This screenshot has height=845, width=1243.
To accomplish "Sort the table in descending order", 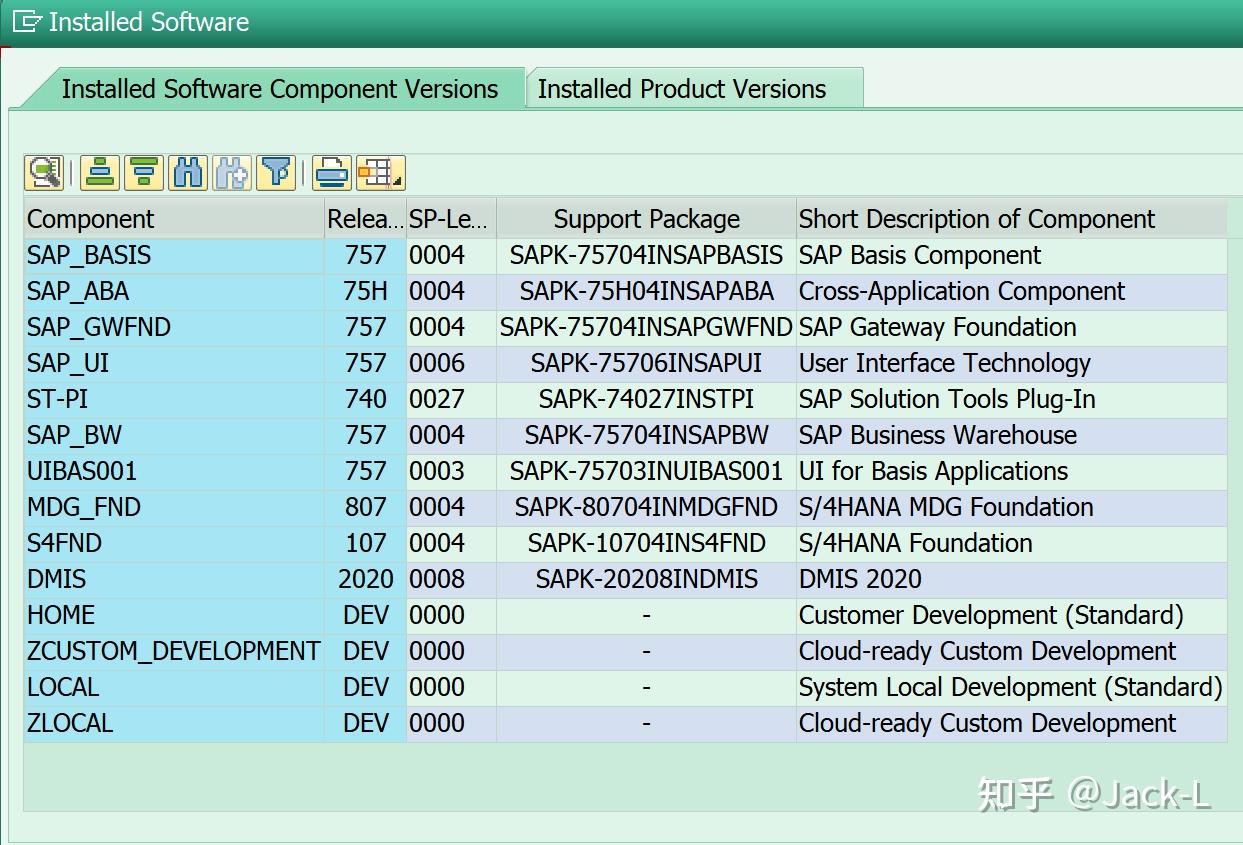I will [144, 173].
